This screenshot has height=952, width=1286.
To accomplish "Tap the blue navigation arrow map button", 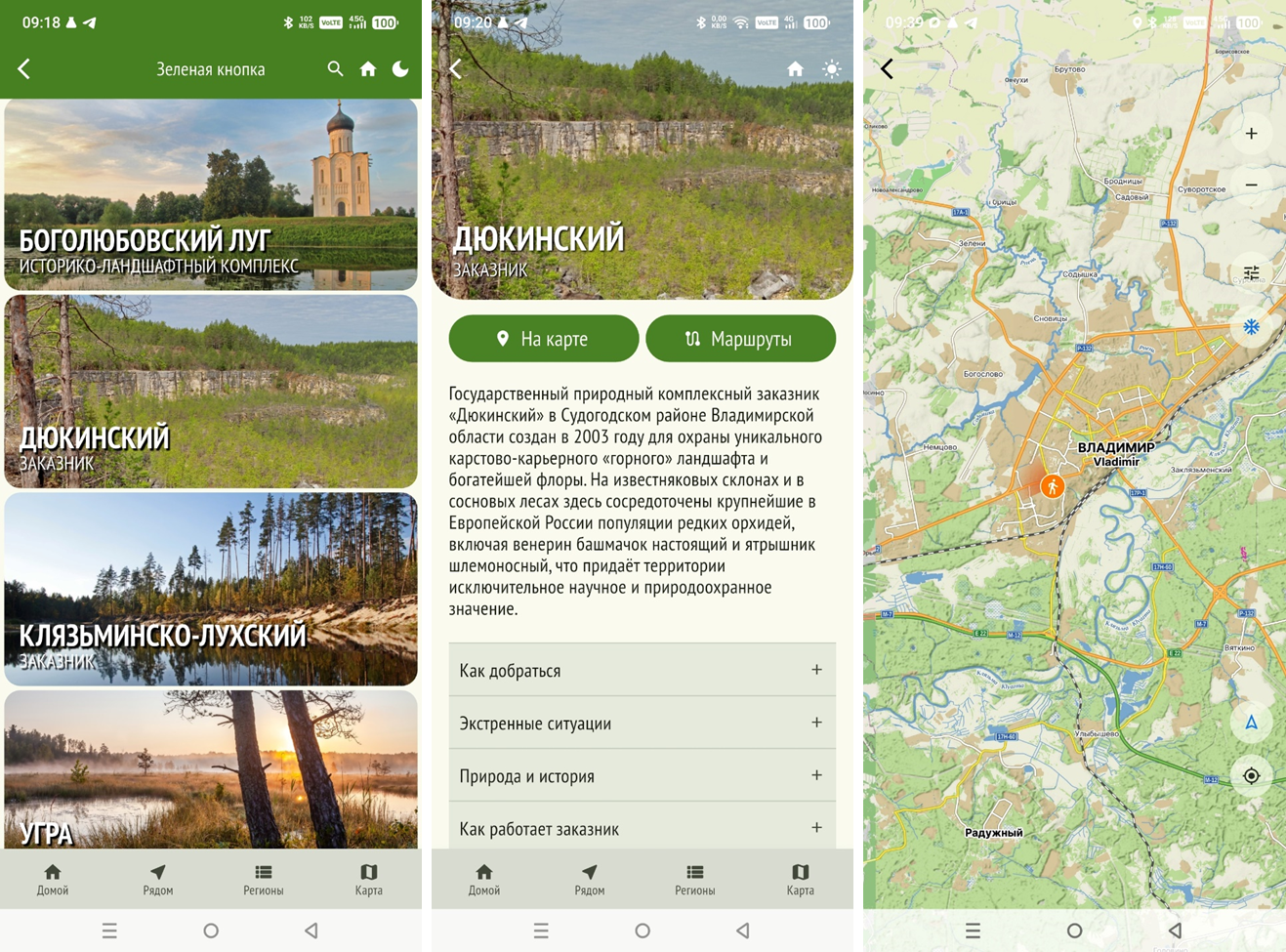I will tap(1251, 723).
